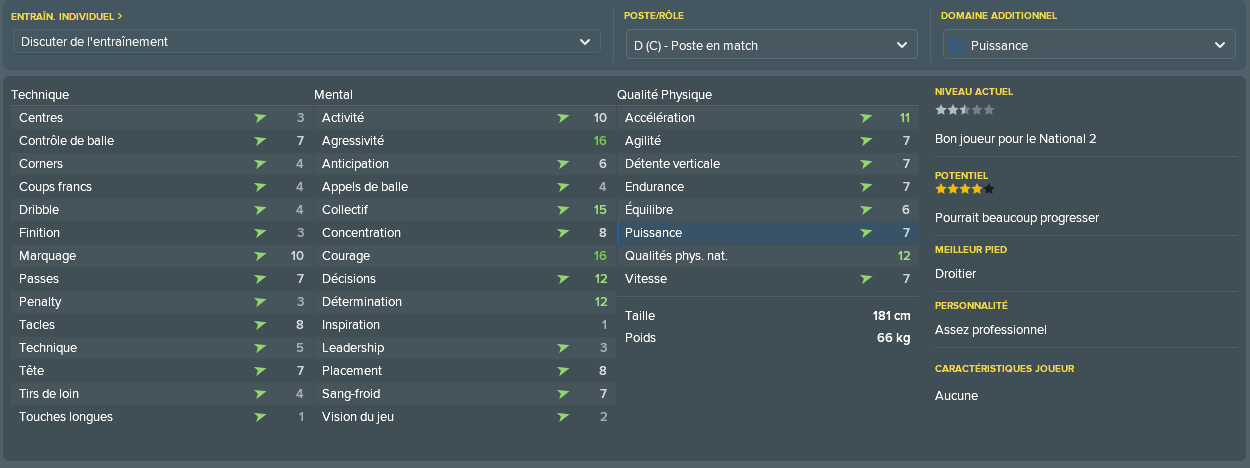Select the Tacles attribute row
Image resolution: width=1250 pixels, height=468 pixels.
162,325
